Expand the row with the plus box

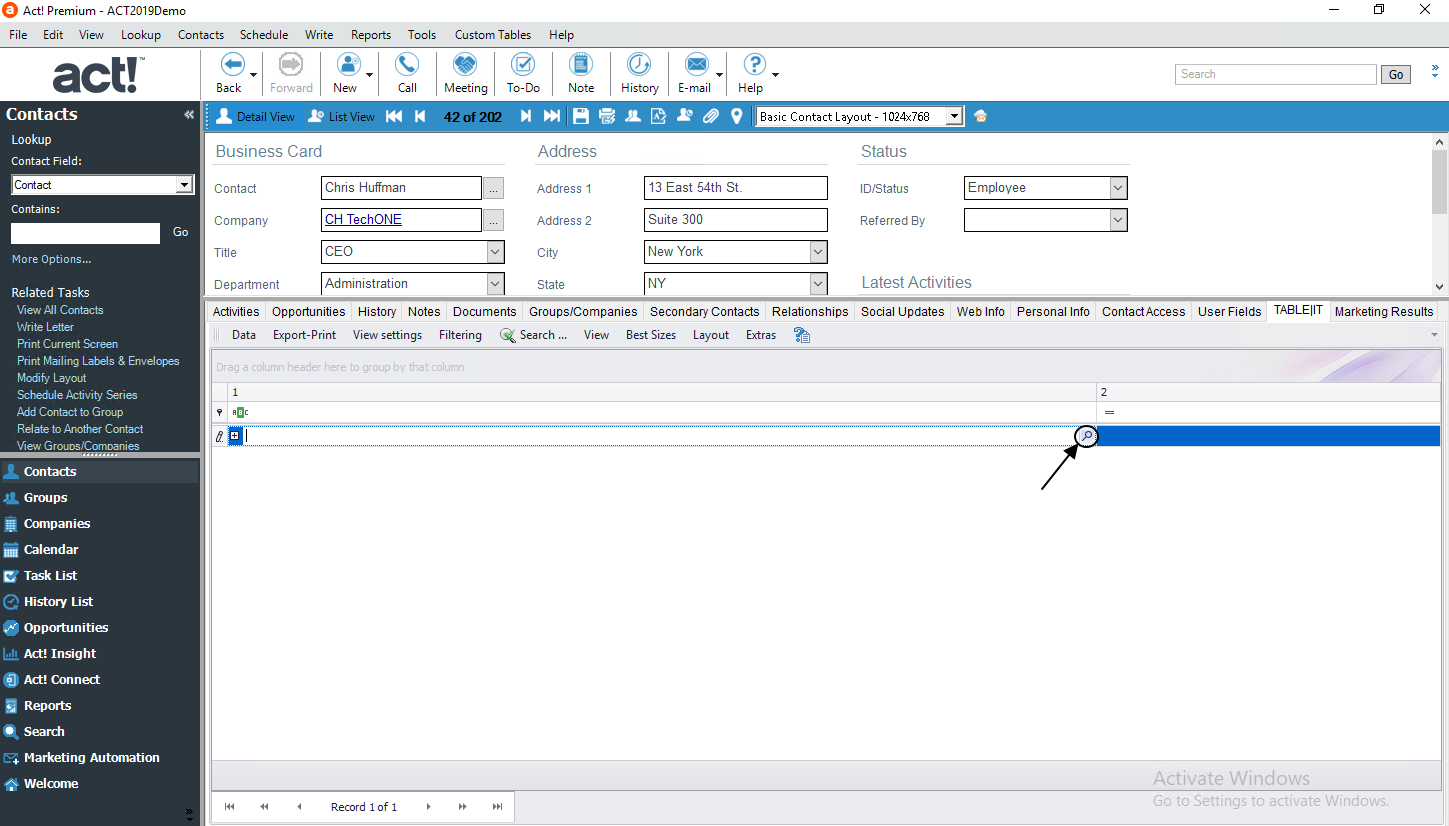coord(235,436)
